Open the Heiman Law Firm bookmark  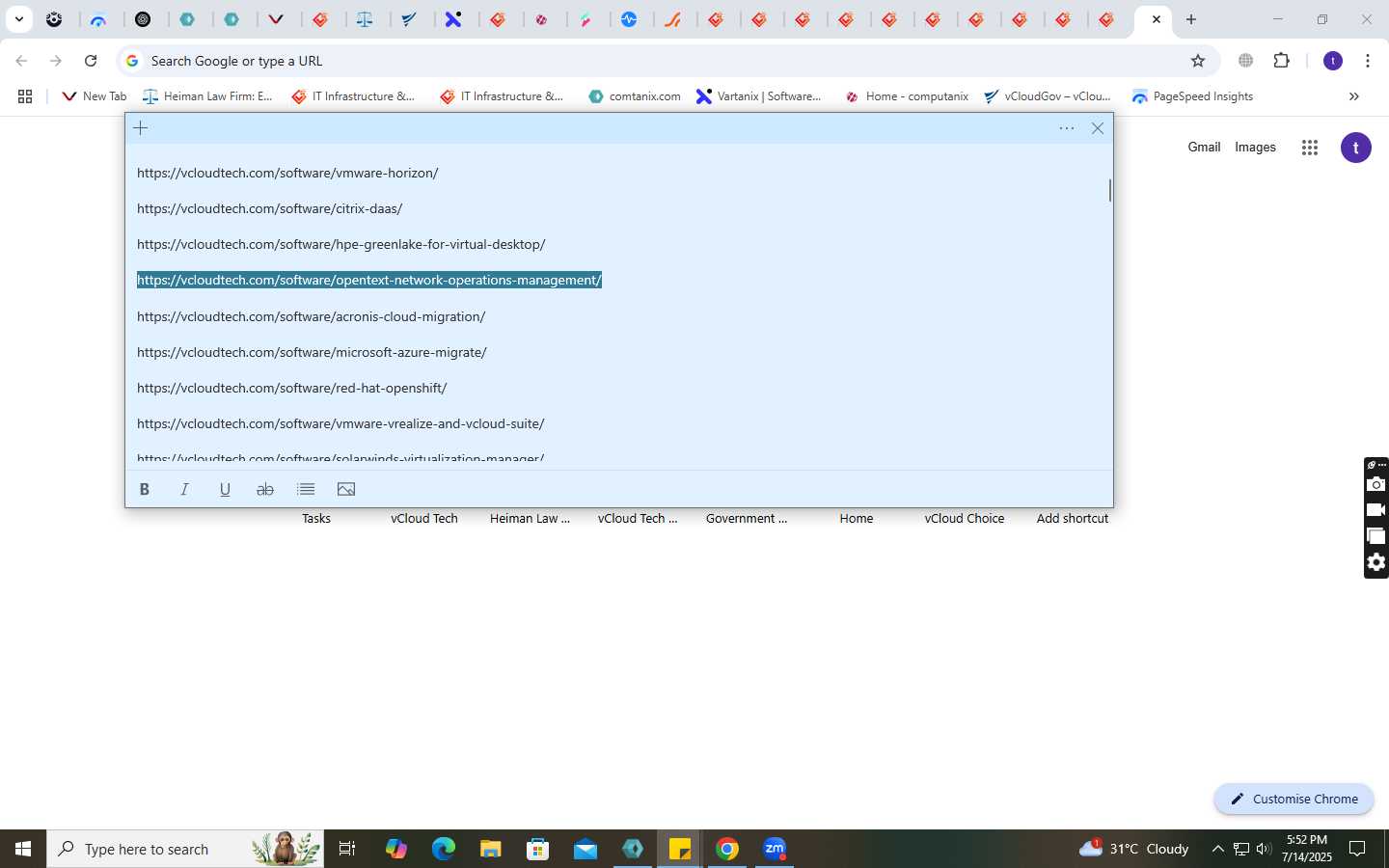[208, 96]
